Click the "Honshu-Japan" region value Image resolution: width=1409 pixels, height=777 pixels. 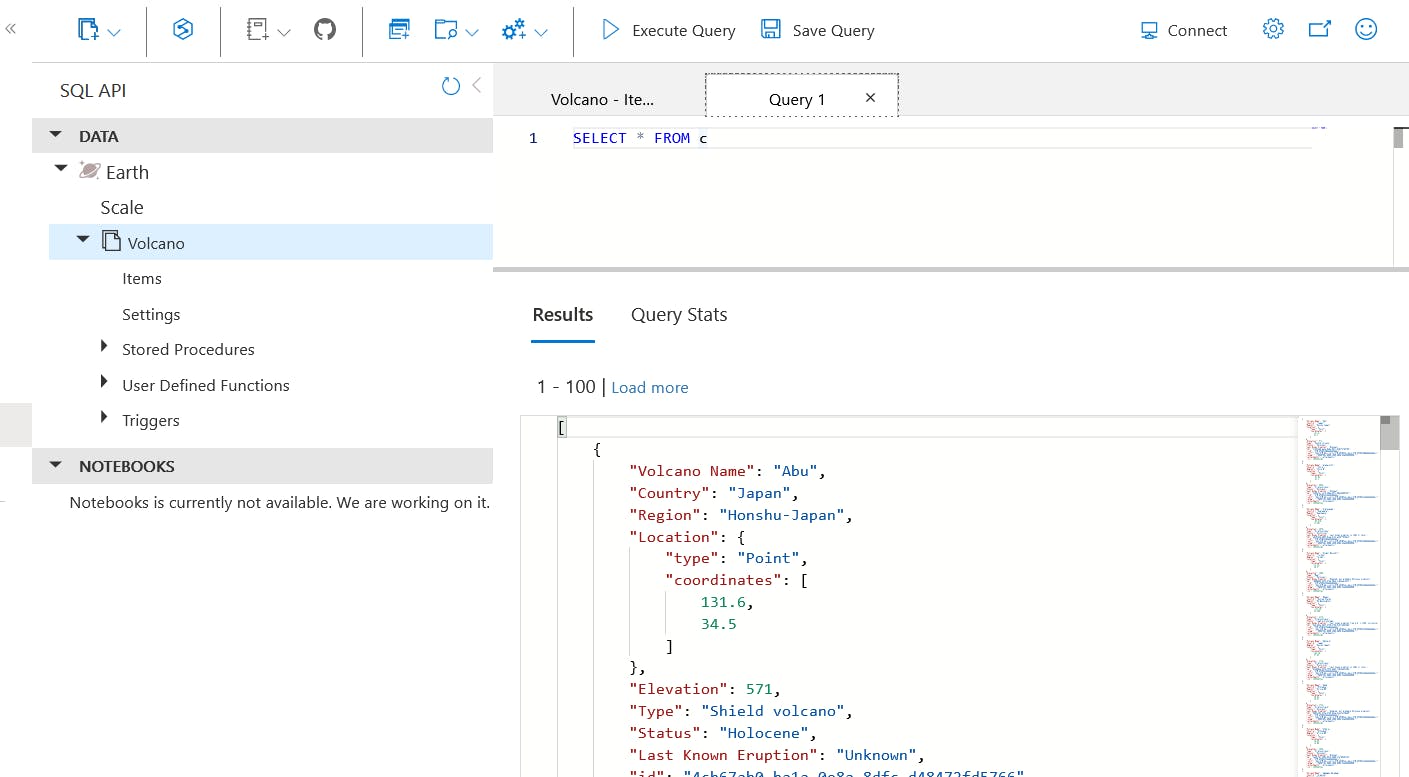pos(783,515)
